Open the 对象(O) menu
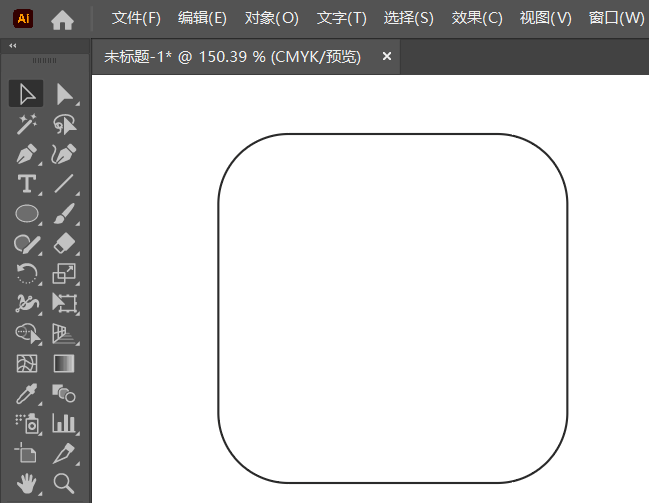This screenshot has height=503, width=649. point(272,18)
